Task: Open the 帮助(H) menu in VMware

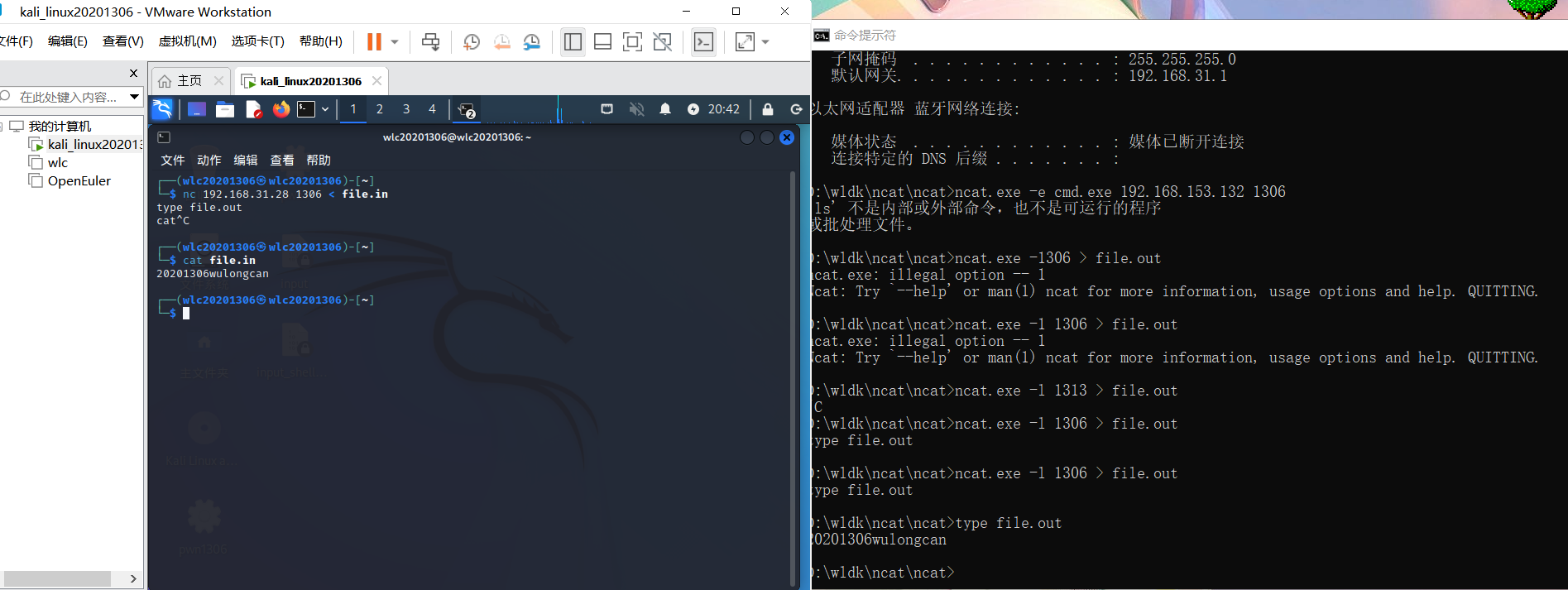Action: click(321, 41)
